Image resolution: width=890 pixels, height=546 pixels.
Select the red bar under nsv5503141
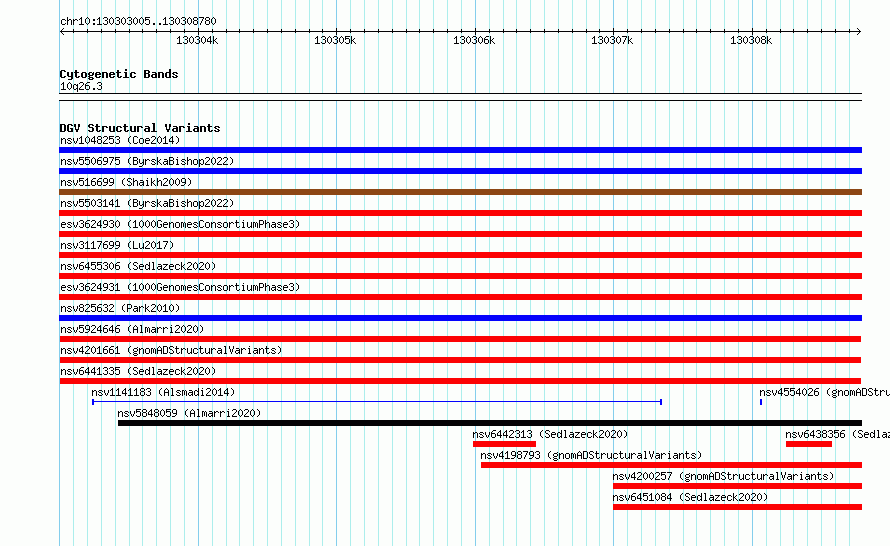tap(460, 213)
